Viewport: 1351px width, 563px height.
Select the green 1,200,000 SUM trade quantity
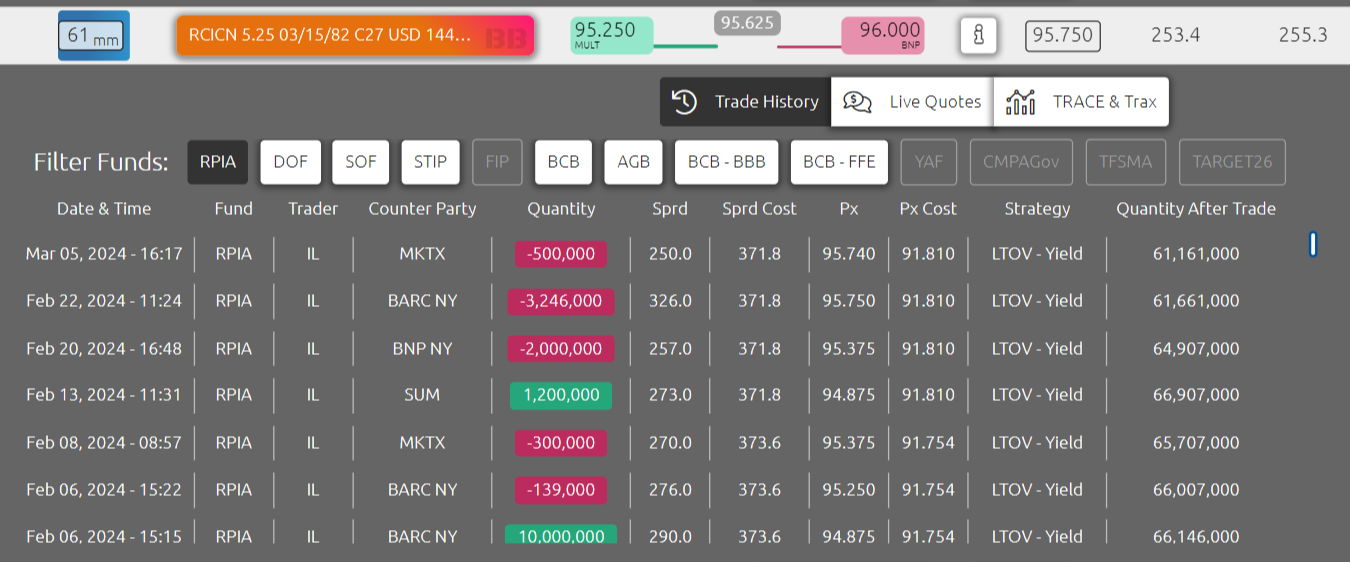coord(561,395)
